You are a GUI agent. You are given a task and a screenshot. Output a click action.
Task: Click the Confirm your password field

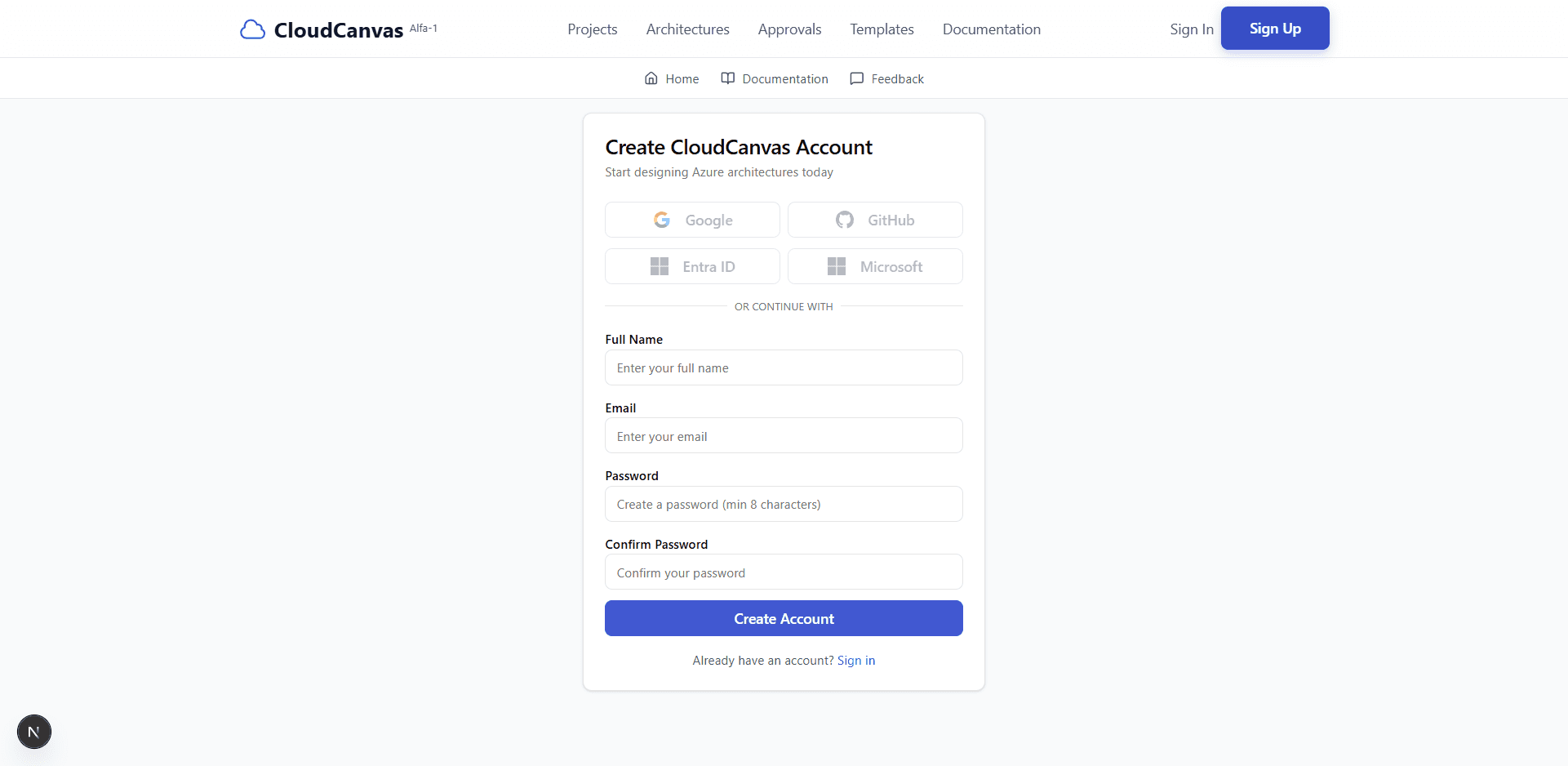(783, 572)
